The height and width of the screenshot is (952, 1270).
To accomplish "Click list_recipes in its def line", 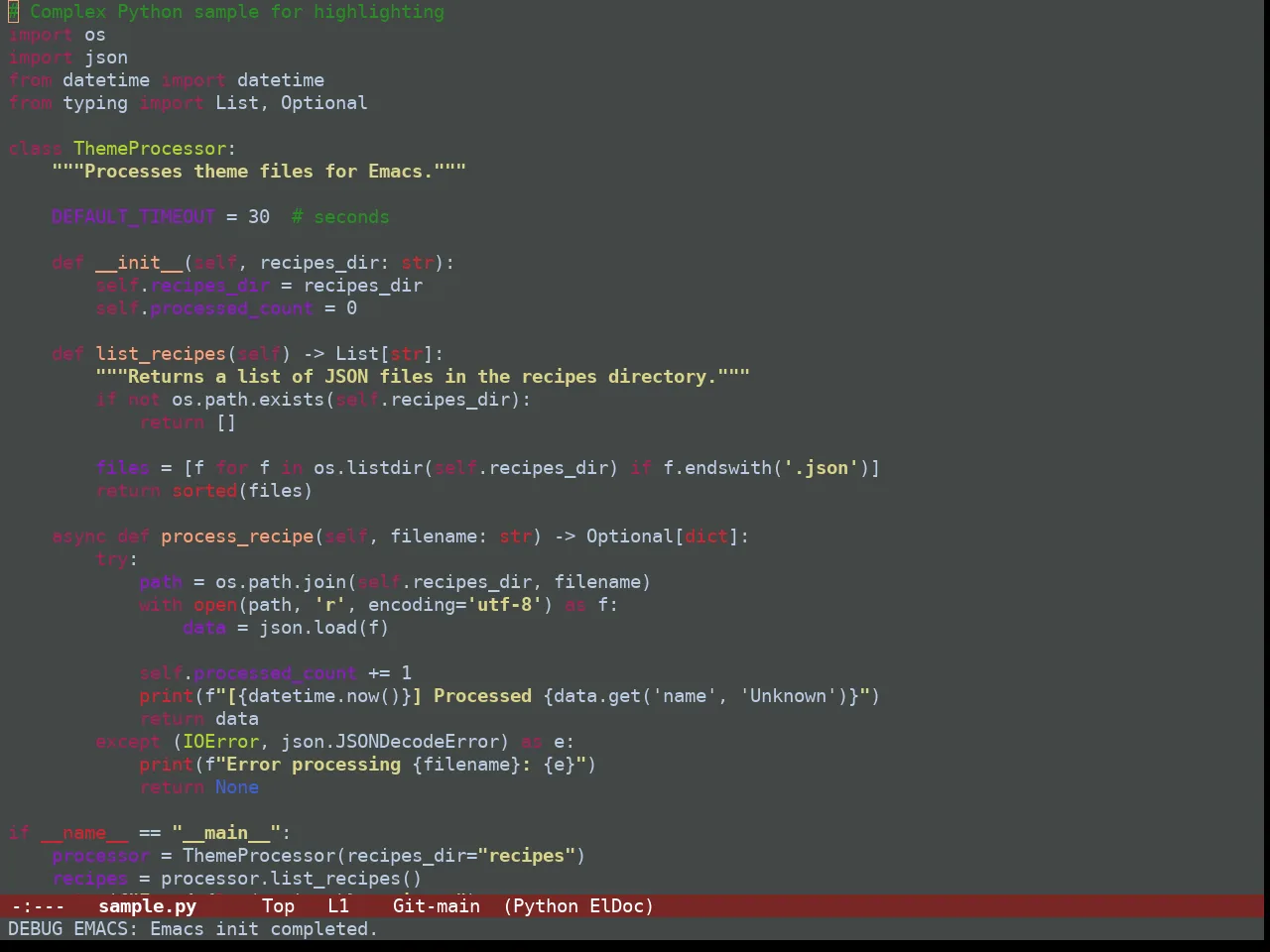I will tap(161, 354).
